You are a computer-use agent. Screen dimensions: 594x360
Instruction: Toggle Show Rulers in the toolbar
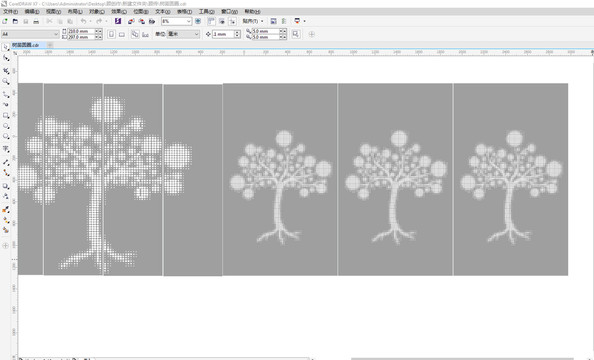(x=211, y=21)
